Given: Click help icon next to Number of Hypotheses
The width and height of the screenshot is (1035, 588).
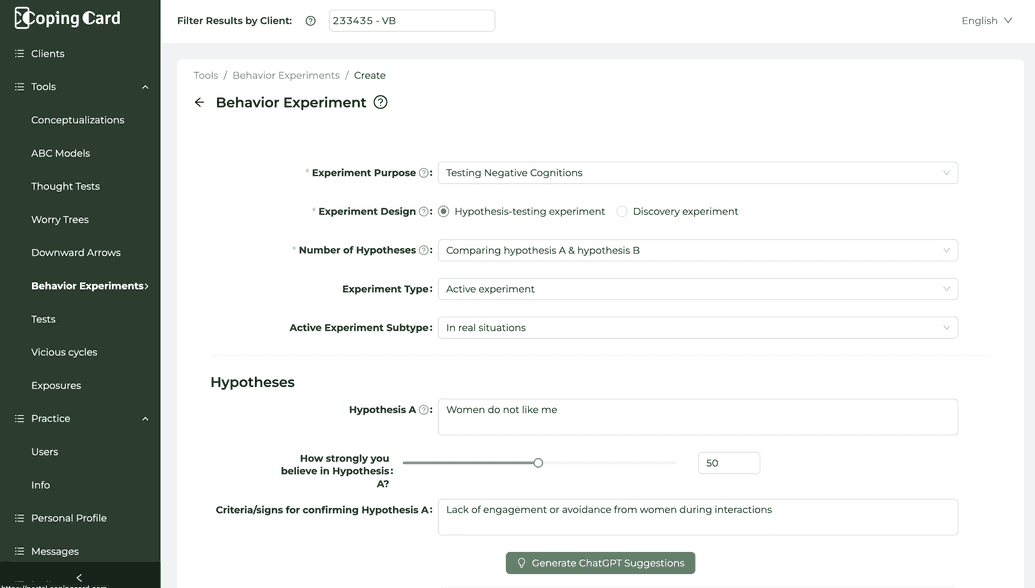Looking at the screenshot, I should click(424, 250).
